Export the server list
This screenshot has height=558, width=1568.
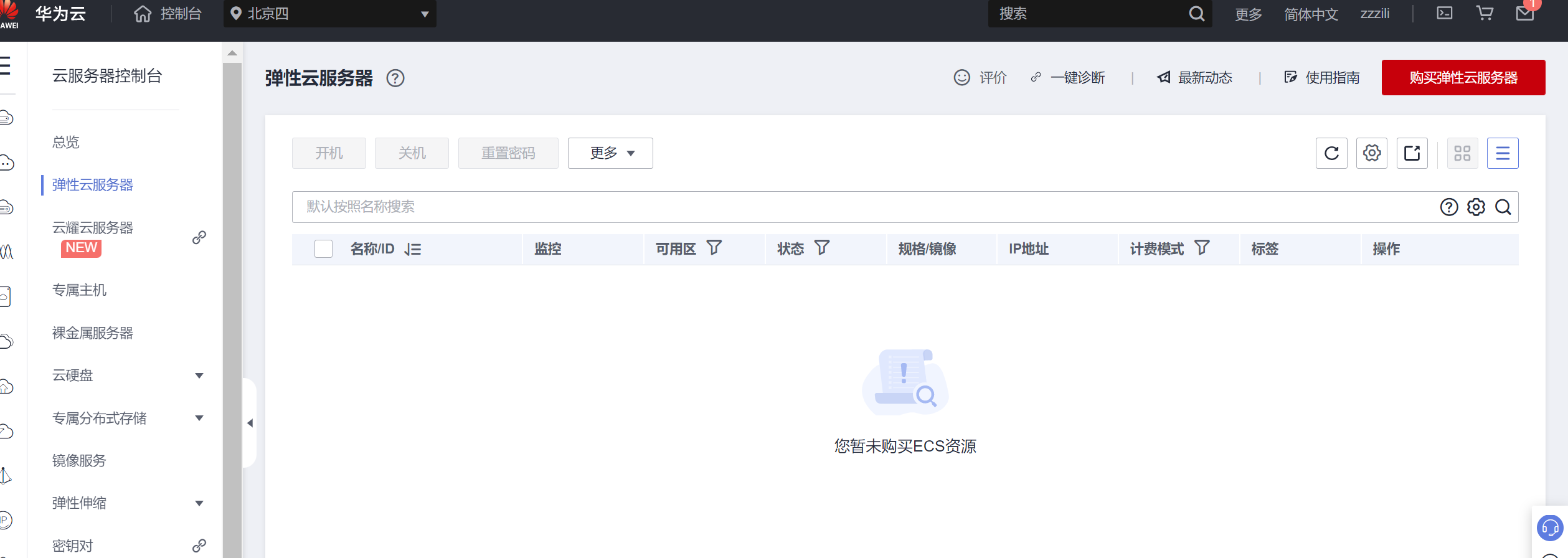1412,153
